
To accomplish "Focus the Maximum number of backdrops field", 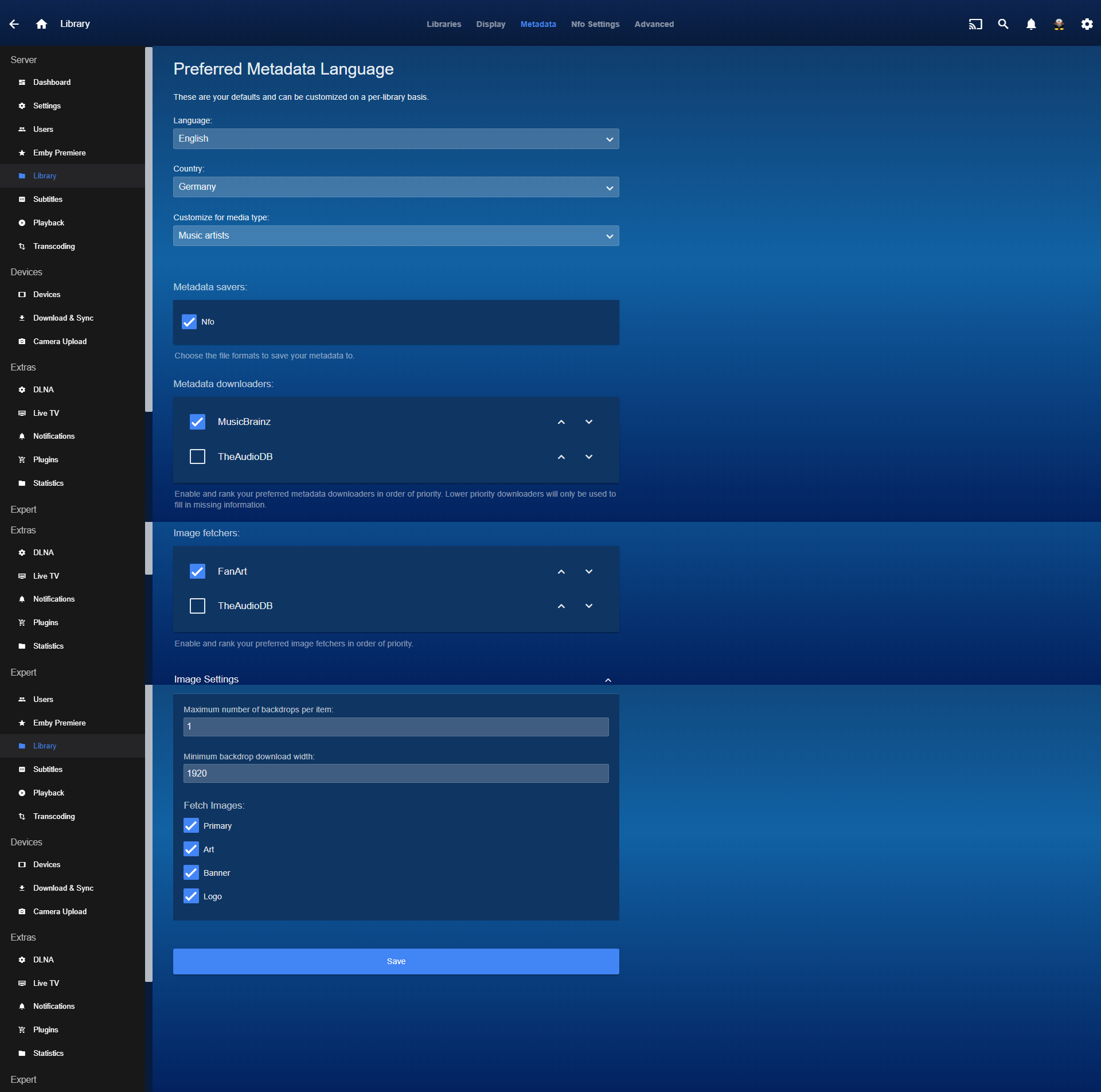I will 396,727.
